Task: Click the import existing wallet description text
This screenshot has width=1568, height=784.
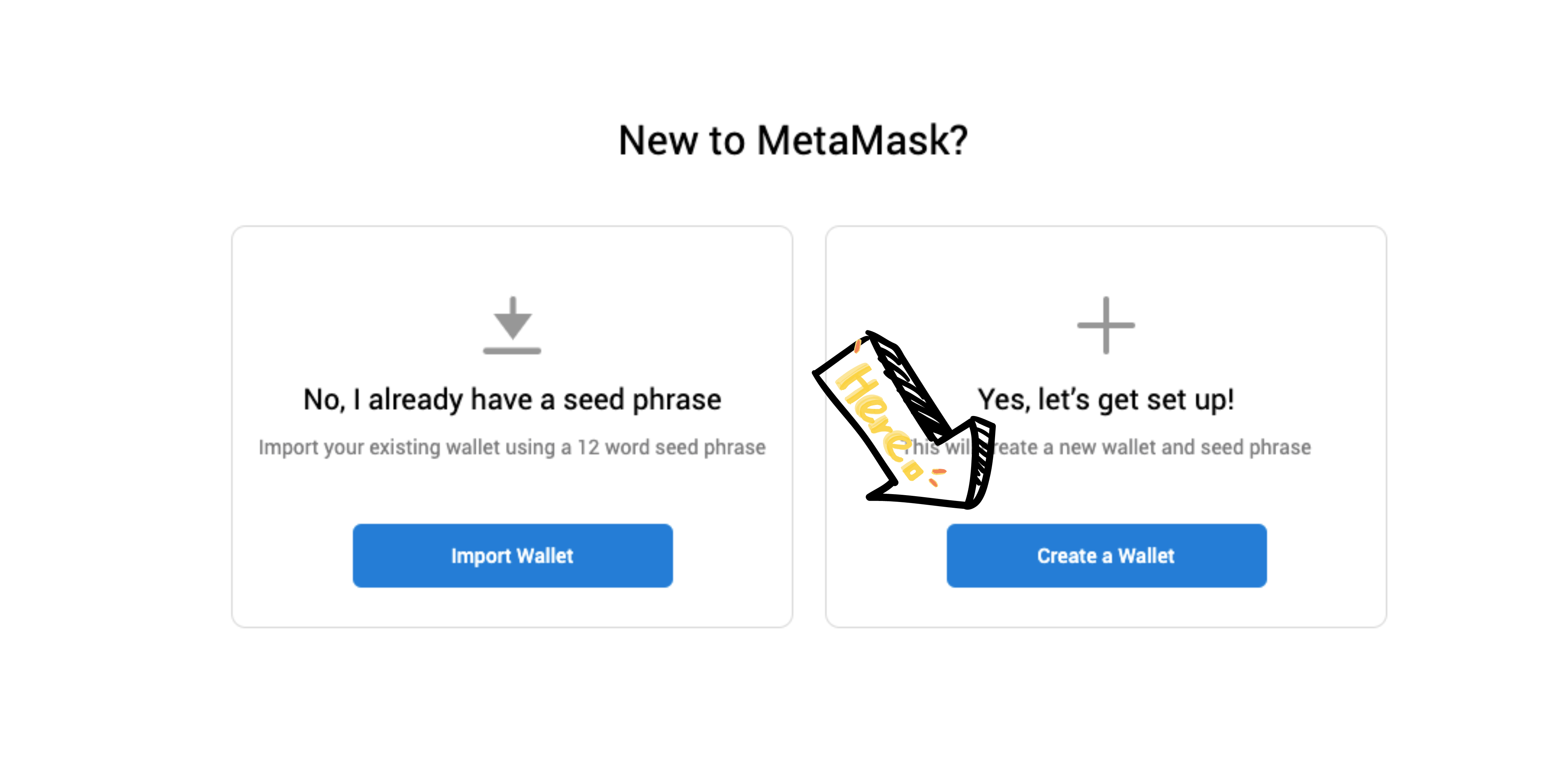Action: (512, 448)
